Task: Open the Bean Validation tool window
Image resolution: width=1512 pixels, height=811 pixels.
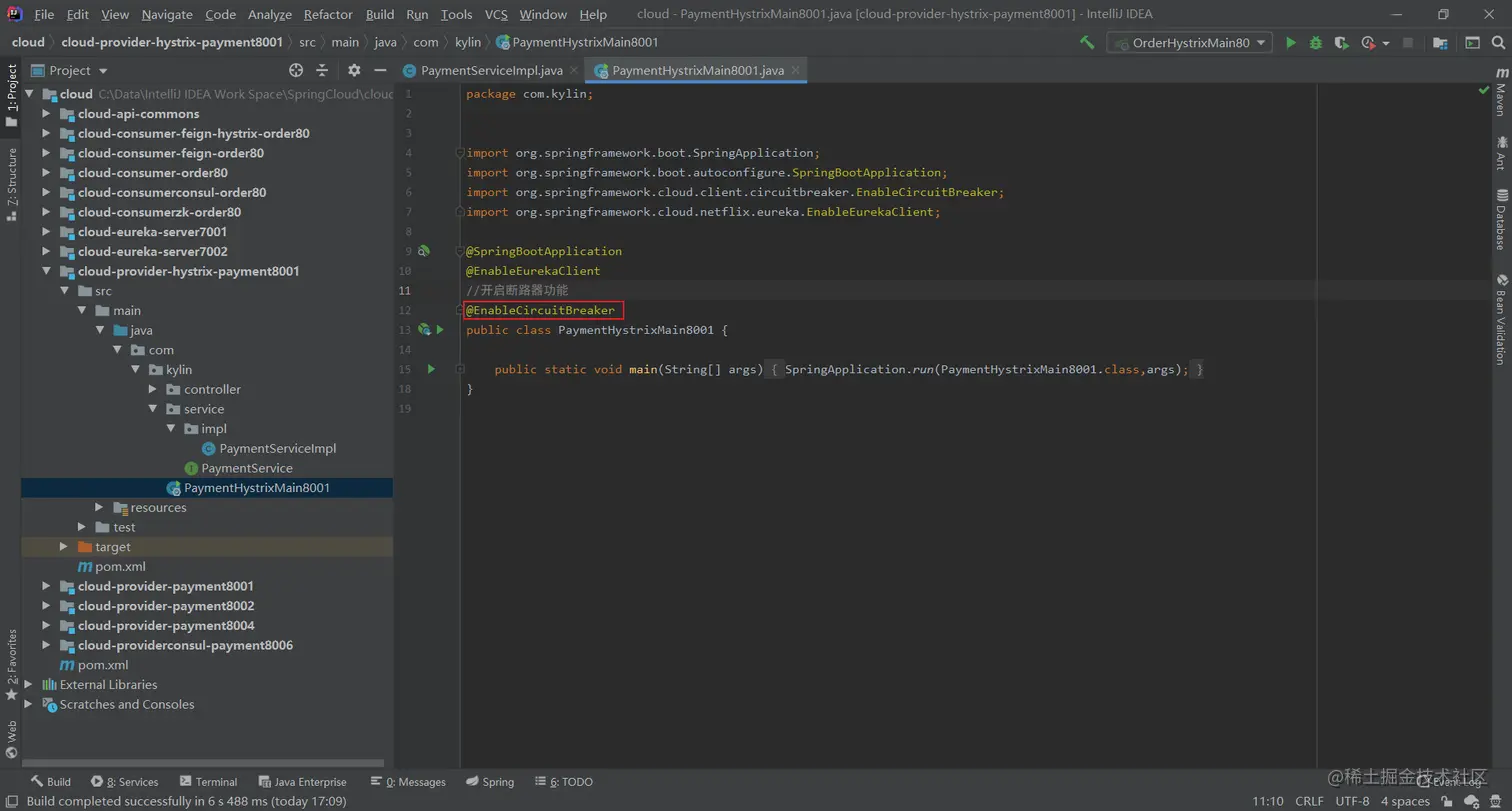Action: 1501,319
